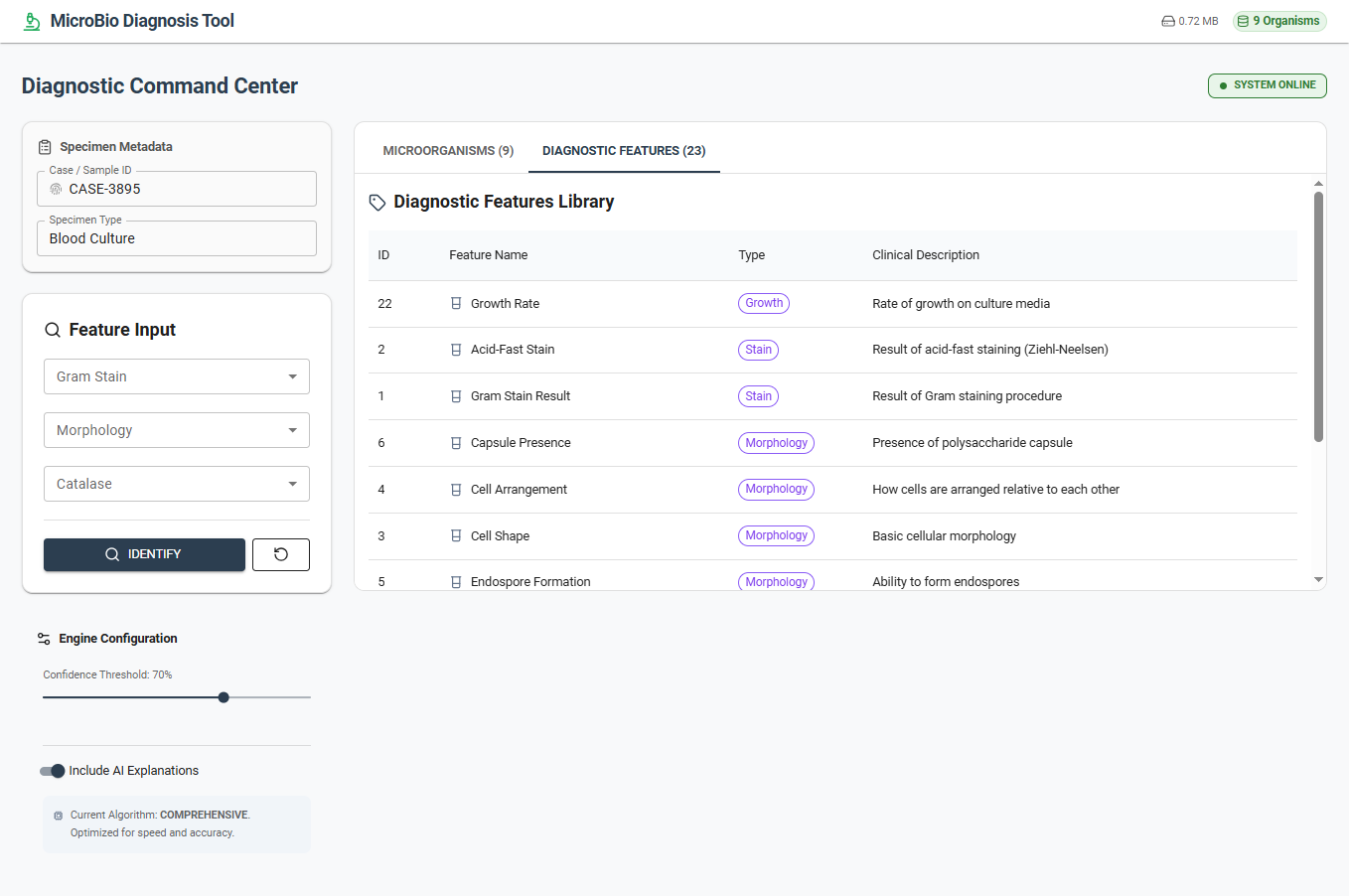Viewport: 1349px width, 896px height.
Task: Click the Specimen Type input field
Action: (x=177, y=238)
